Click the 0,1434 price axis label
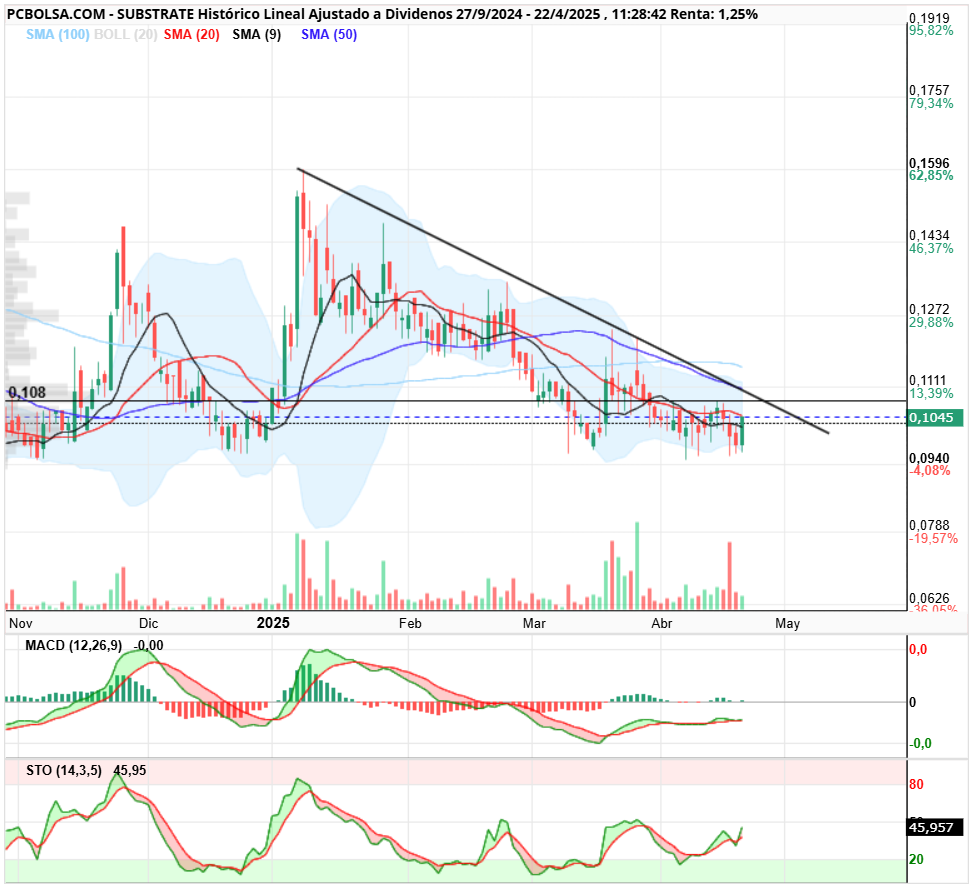Image resolution: width=973 pixels, height=888 pixels. pyautogui.click(x=930, y=235)
